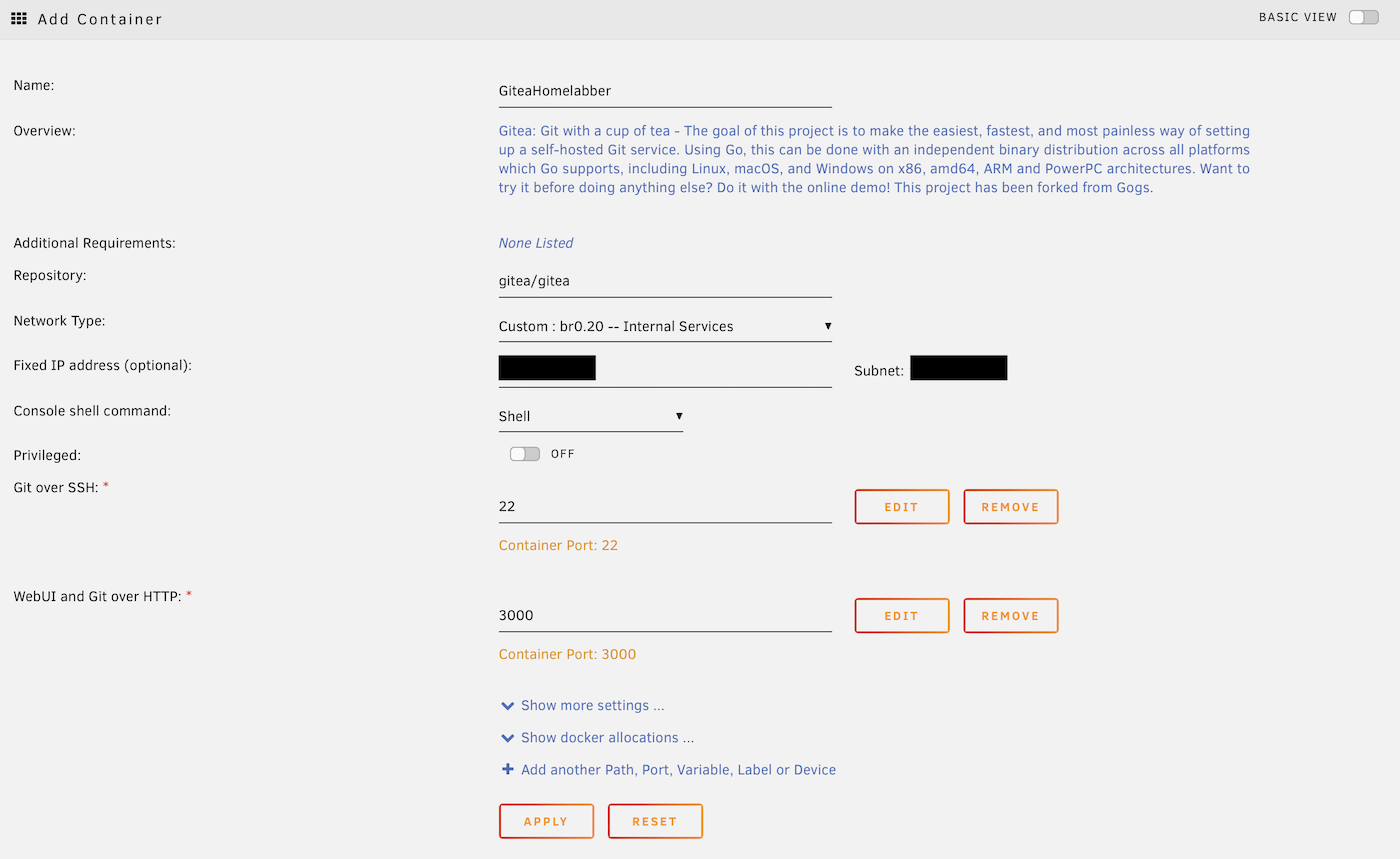Viewport: 1400px width, 859px height.
Task: Edit the WebUI and Git over HTTP port
Action: point(901,616)
